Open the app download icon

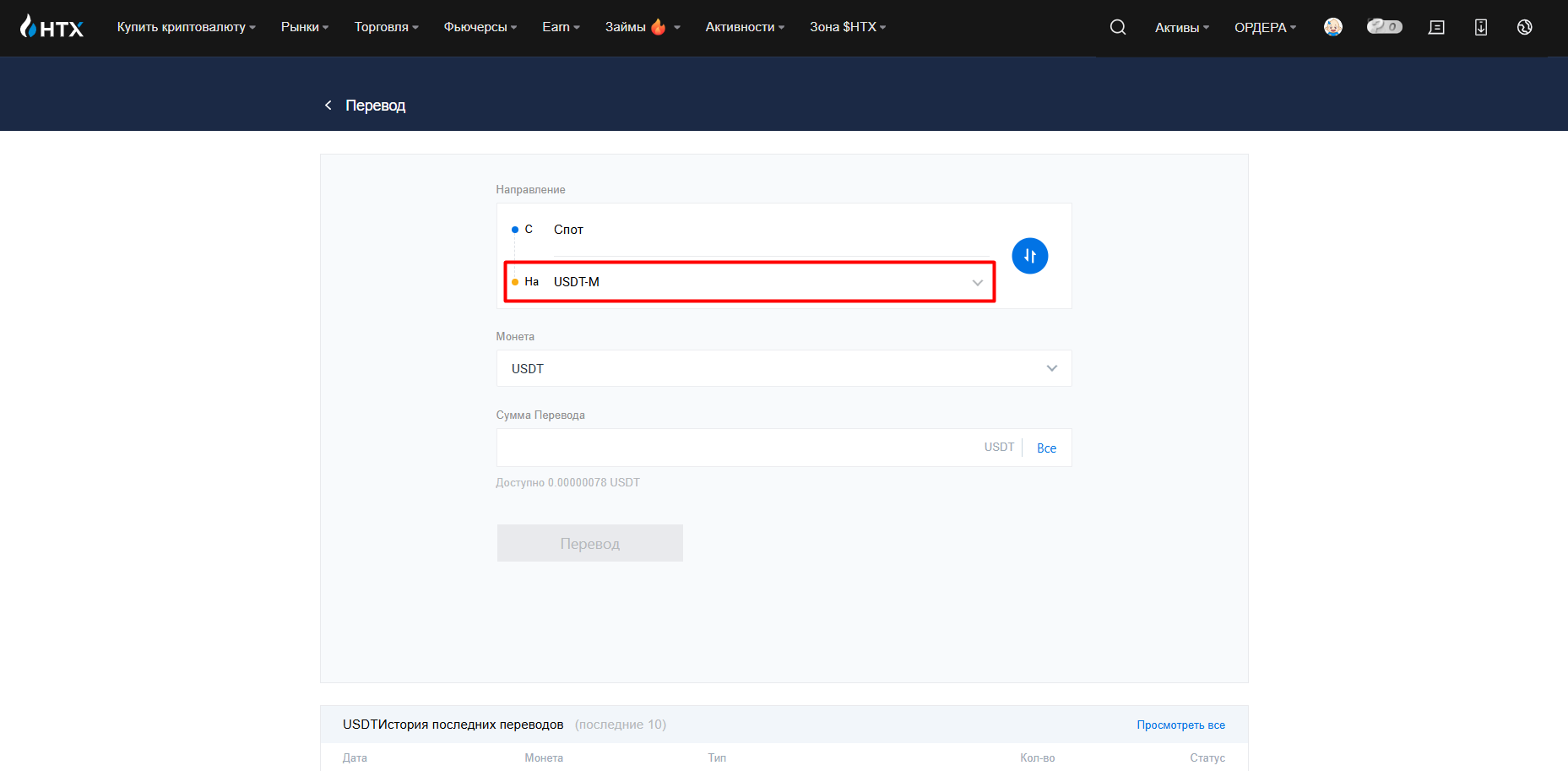[1481, 27]
